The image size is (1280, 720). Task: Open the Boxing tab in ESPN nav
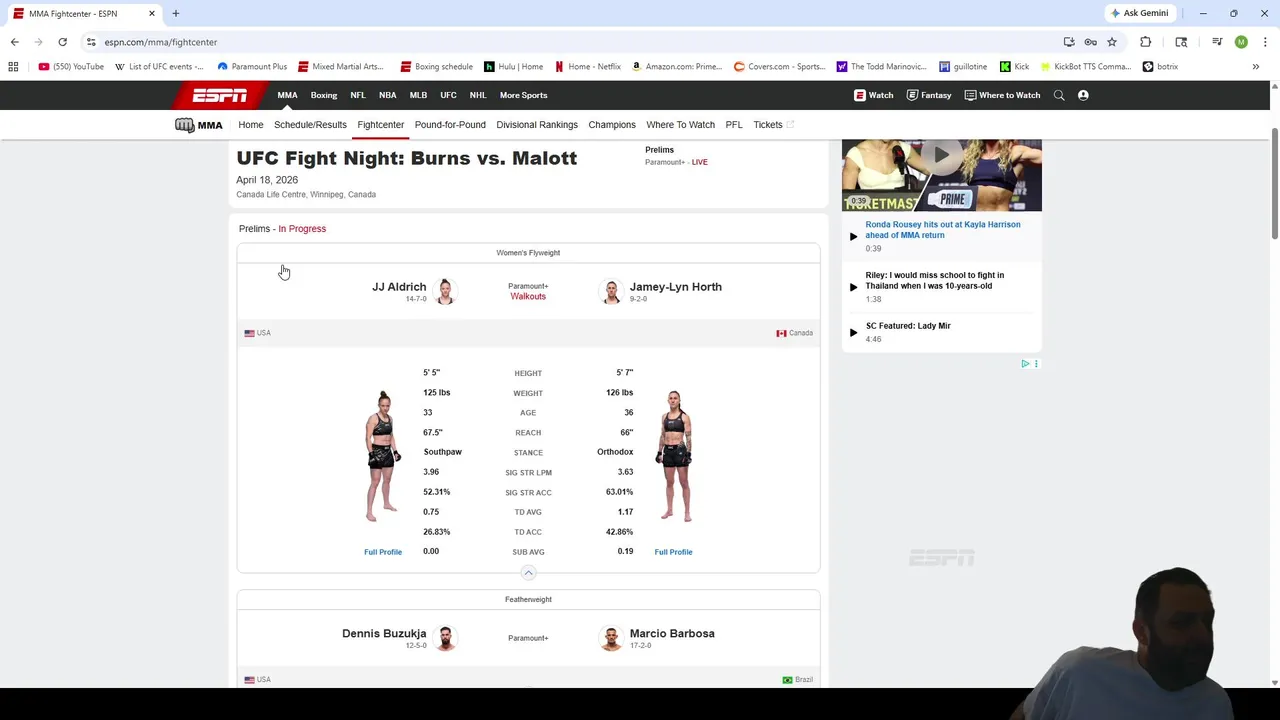(x=324, y=95)
